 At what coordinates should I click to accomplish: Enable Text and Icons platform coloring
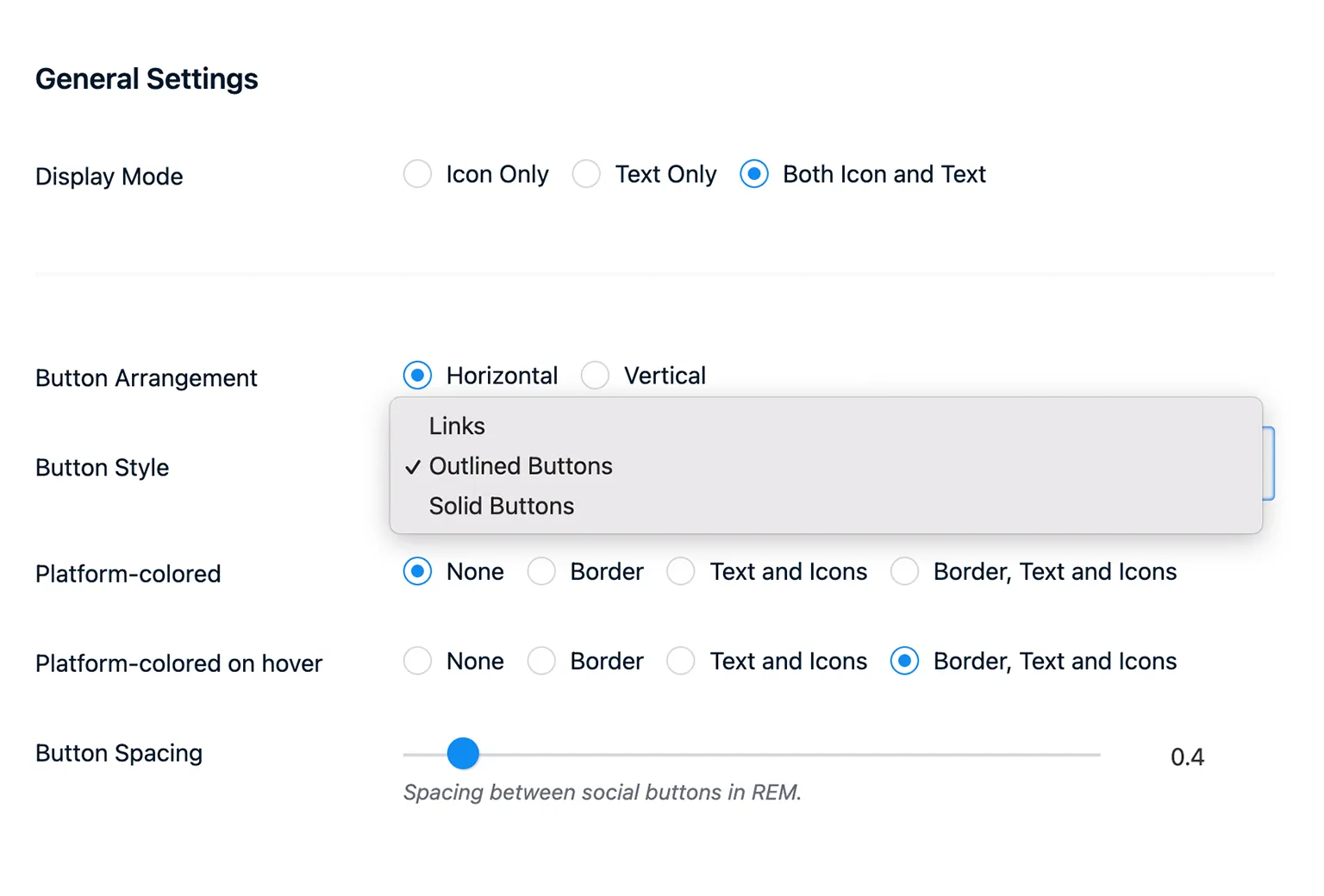(680, 571)
